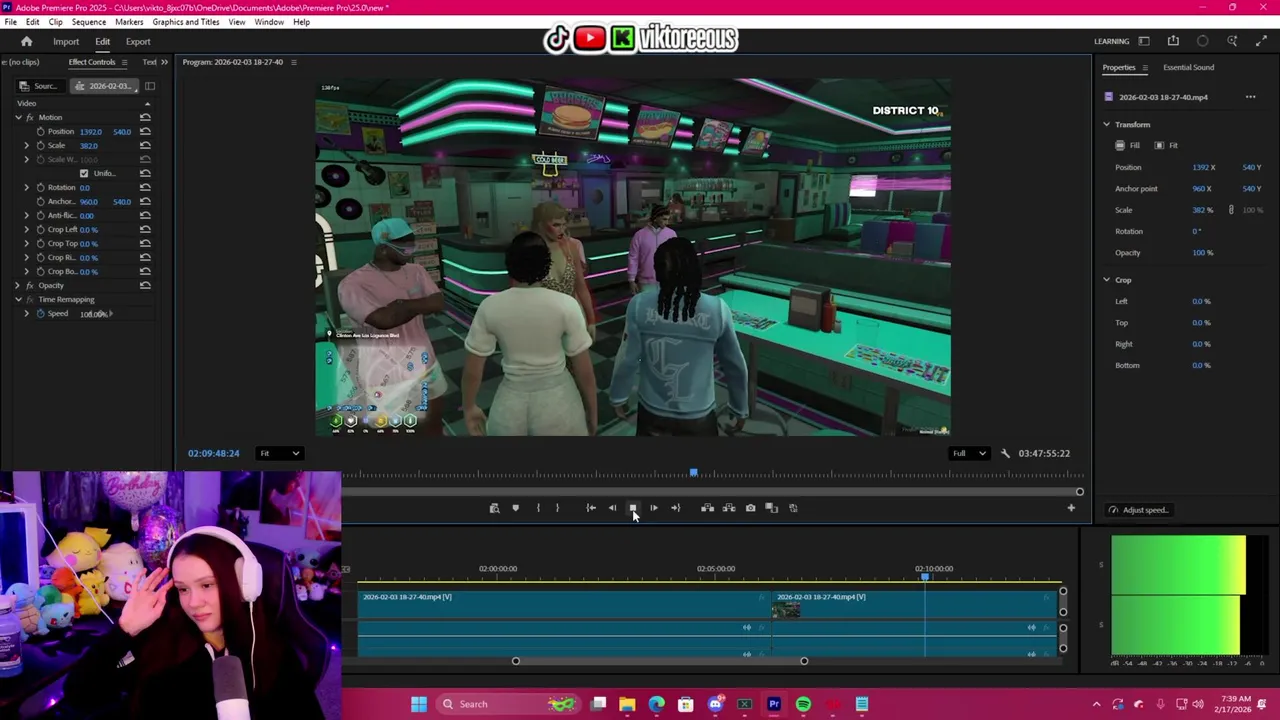Open the Full playback resolution dropdown

coord(969,453)
